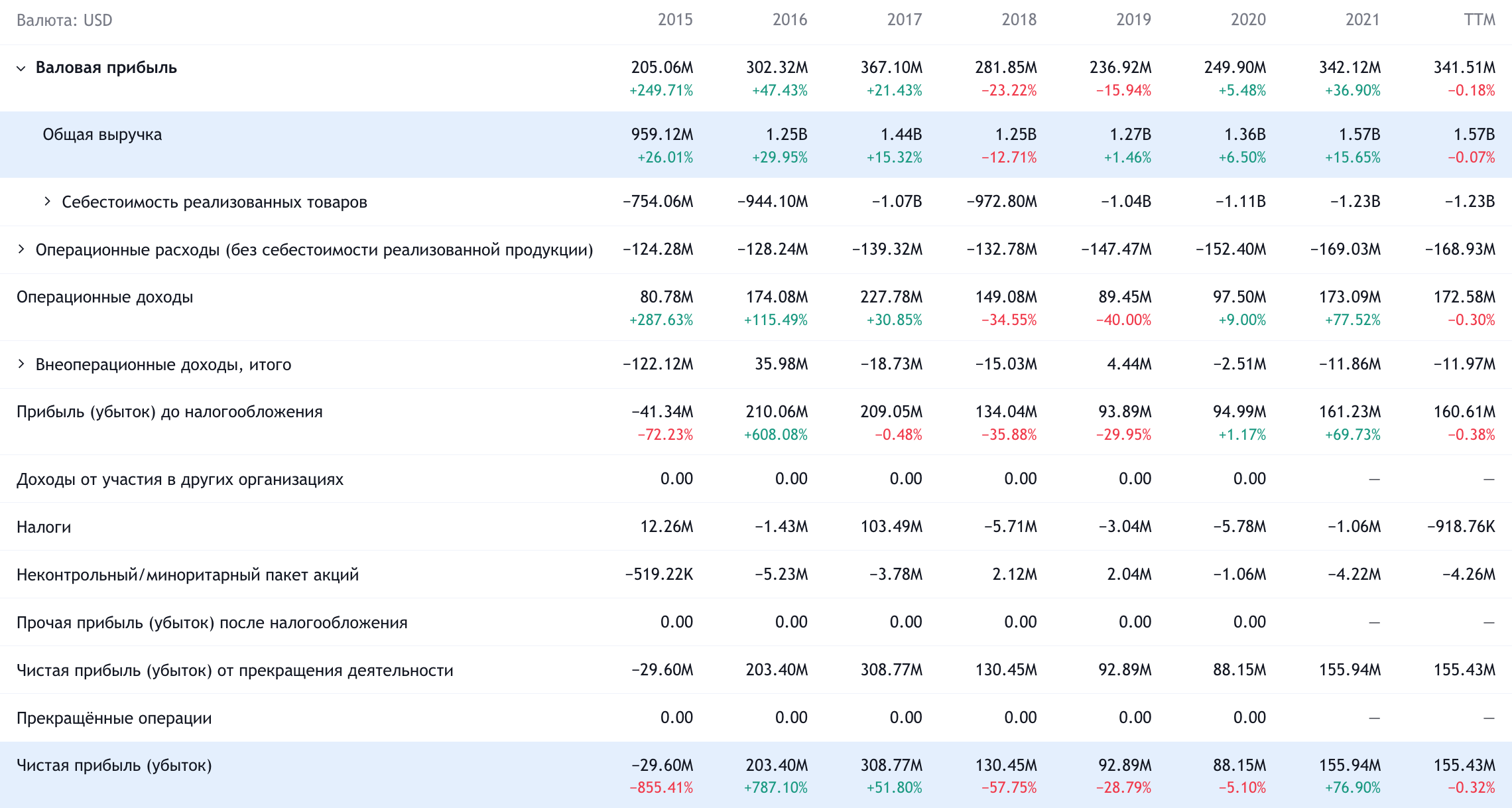Click gross profit TTM value 341.51M
This screenshot has height=808, width=1512.
(1465, 68)
